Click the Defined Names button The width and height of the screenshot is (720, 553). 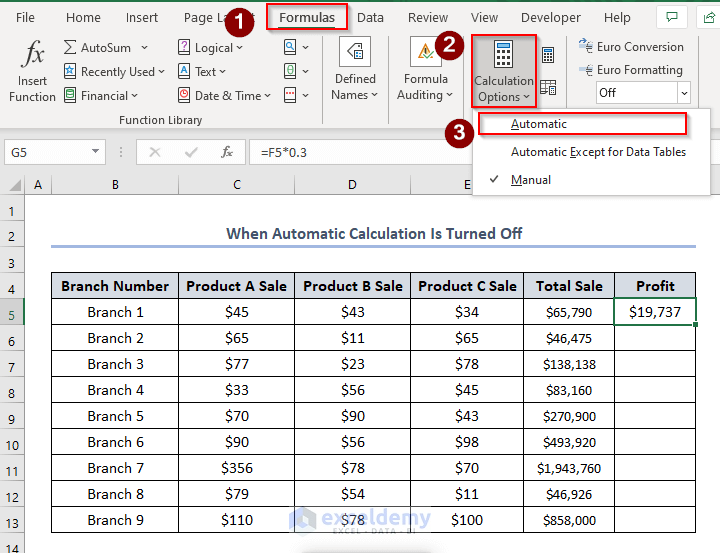point(355,71)
